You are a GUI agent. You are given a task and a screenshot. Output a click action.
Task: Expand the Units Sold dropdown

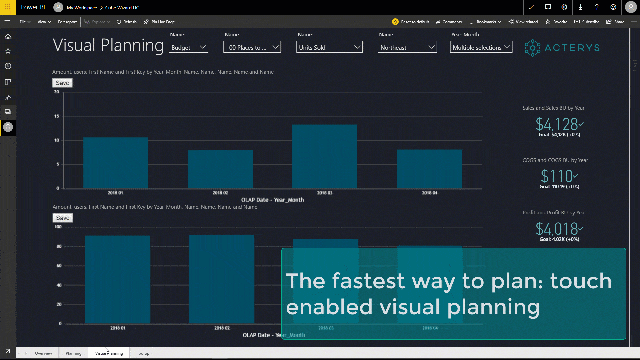click(329, 48)
